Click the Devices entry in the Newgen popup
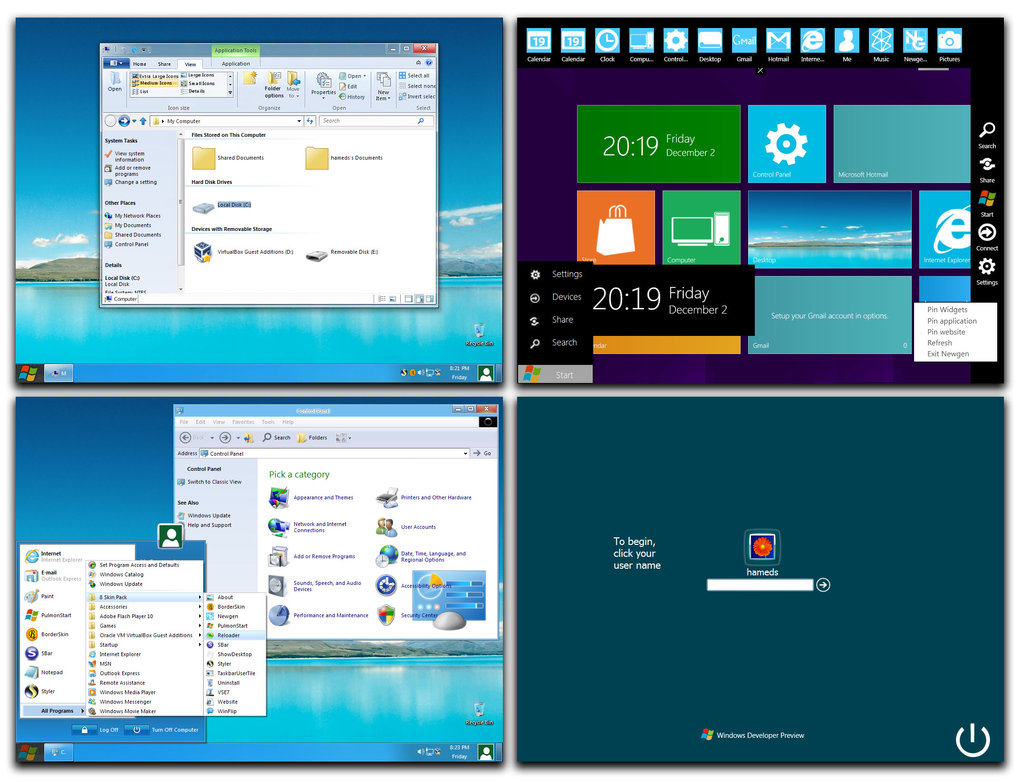The width and height of the screenshot is (1021, 783). [x=559, y=297]
